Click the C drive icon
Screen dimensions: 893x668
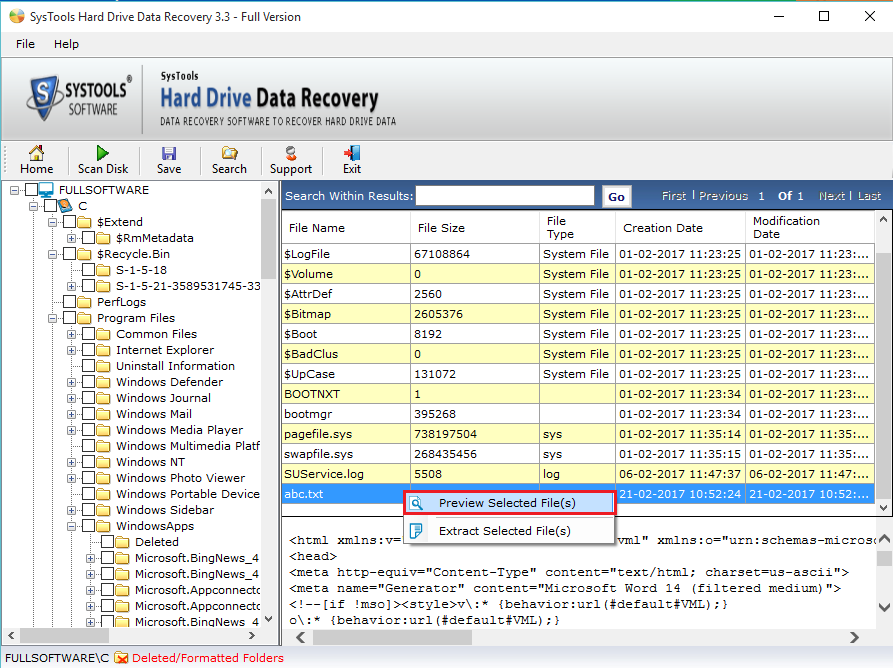pos(65,206)
